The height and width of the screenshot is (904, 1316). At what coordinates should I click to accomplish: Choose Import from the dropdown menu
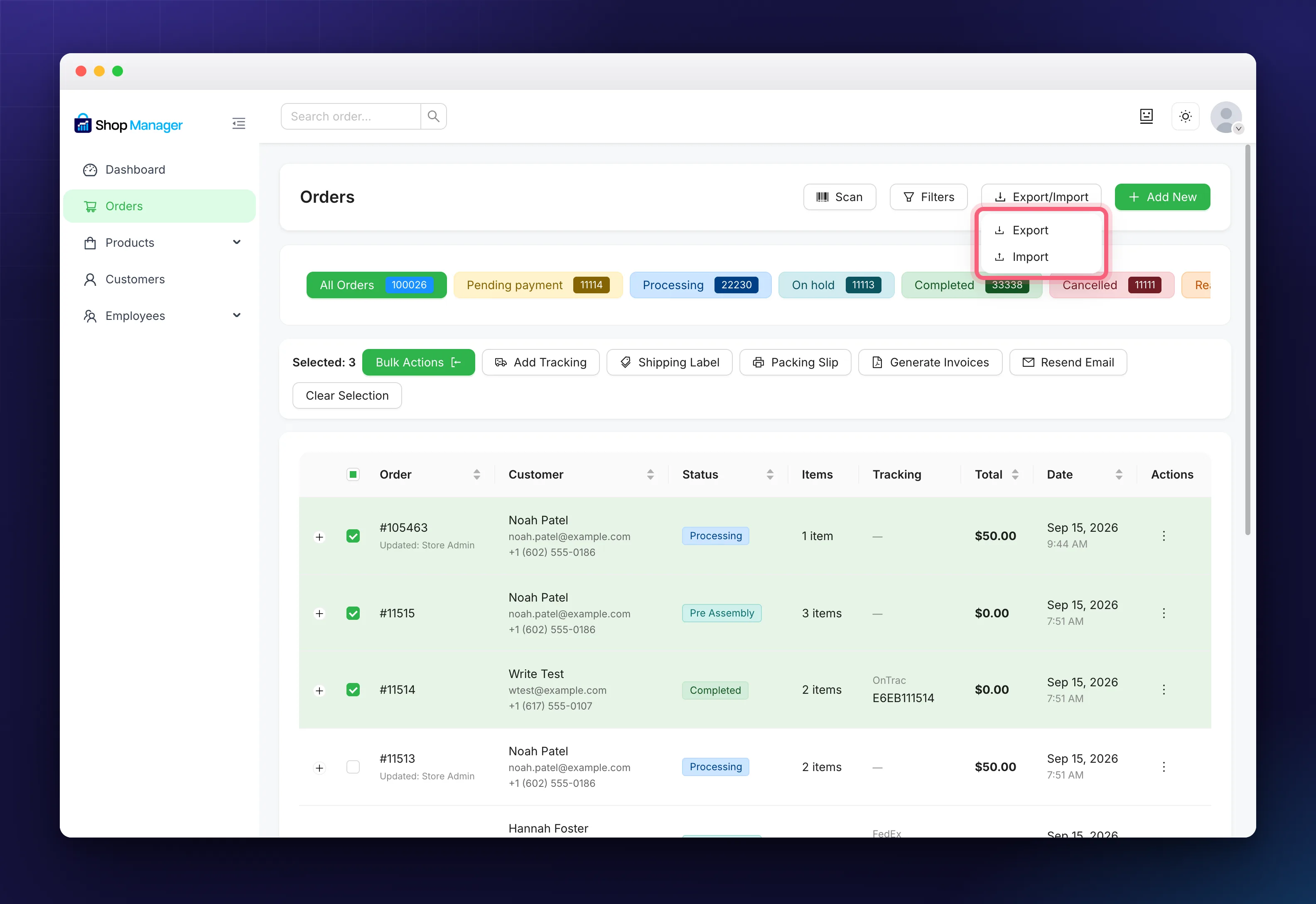click(x=1041, y=257)
